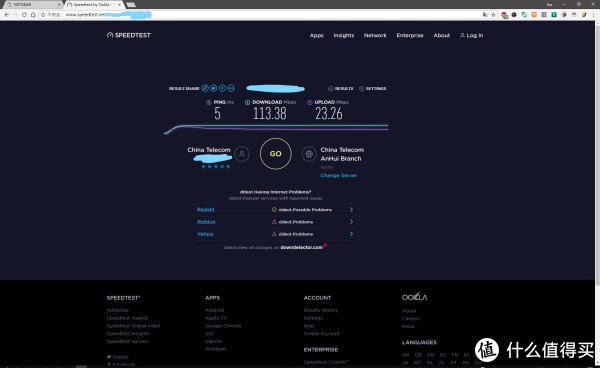Open Speedtest Awards footer link
The image size is (600, 368).
127,318
